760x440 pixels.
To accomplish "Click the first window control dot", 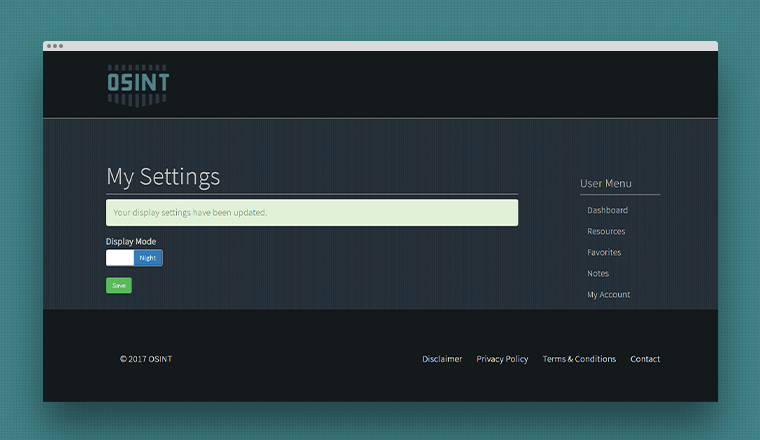I will [49, 46].
